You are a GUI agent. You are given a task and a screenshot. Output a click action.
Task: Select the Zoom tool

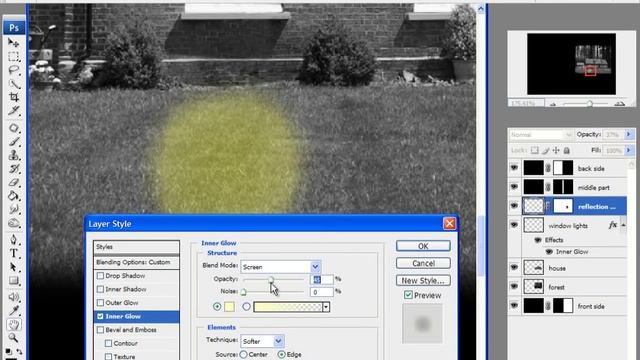[13, 338]
